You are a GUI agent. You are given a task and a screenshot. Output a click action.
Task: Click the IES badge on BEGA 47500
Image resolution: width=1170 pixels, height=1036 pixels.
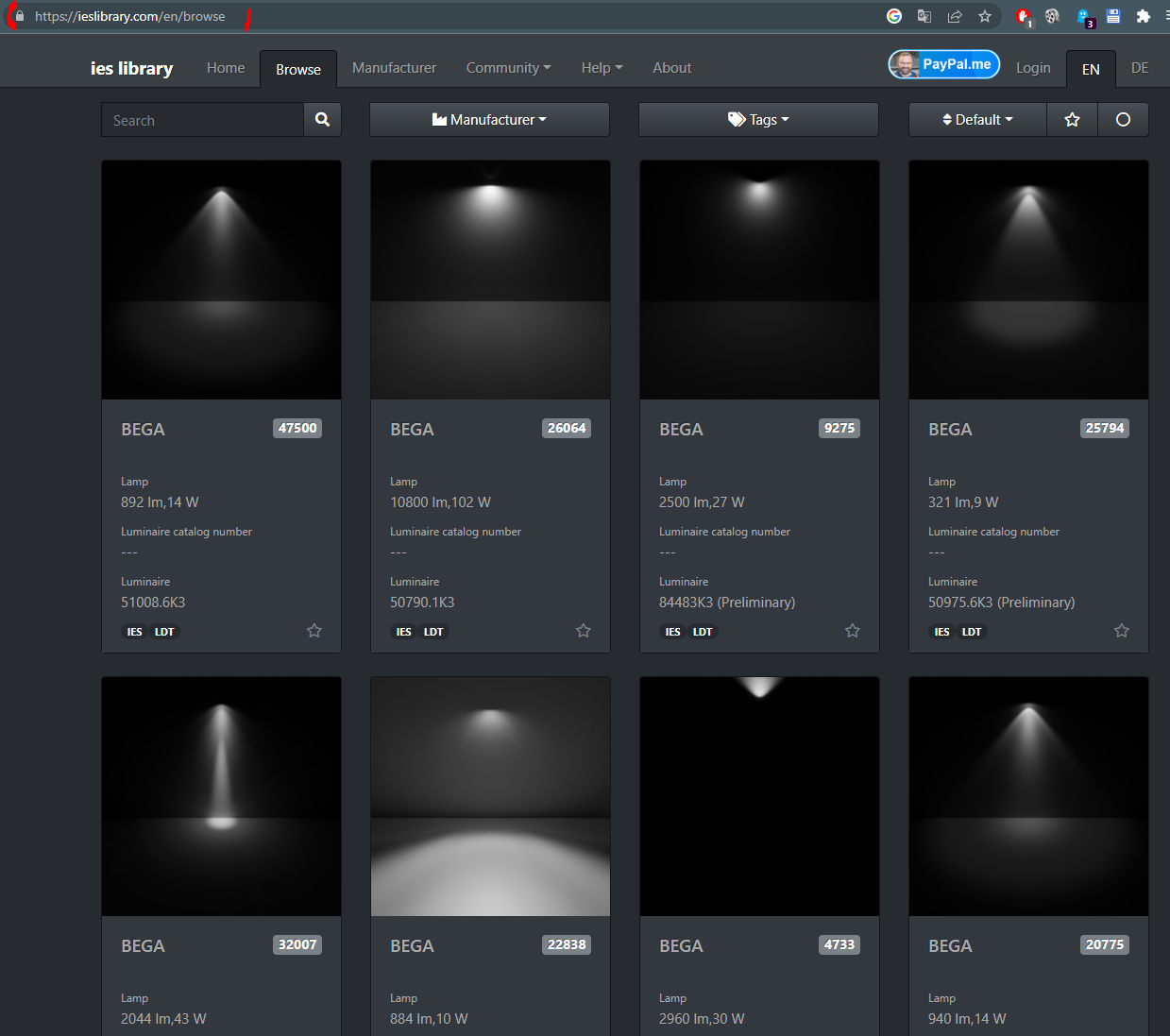click(135, 632)
